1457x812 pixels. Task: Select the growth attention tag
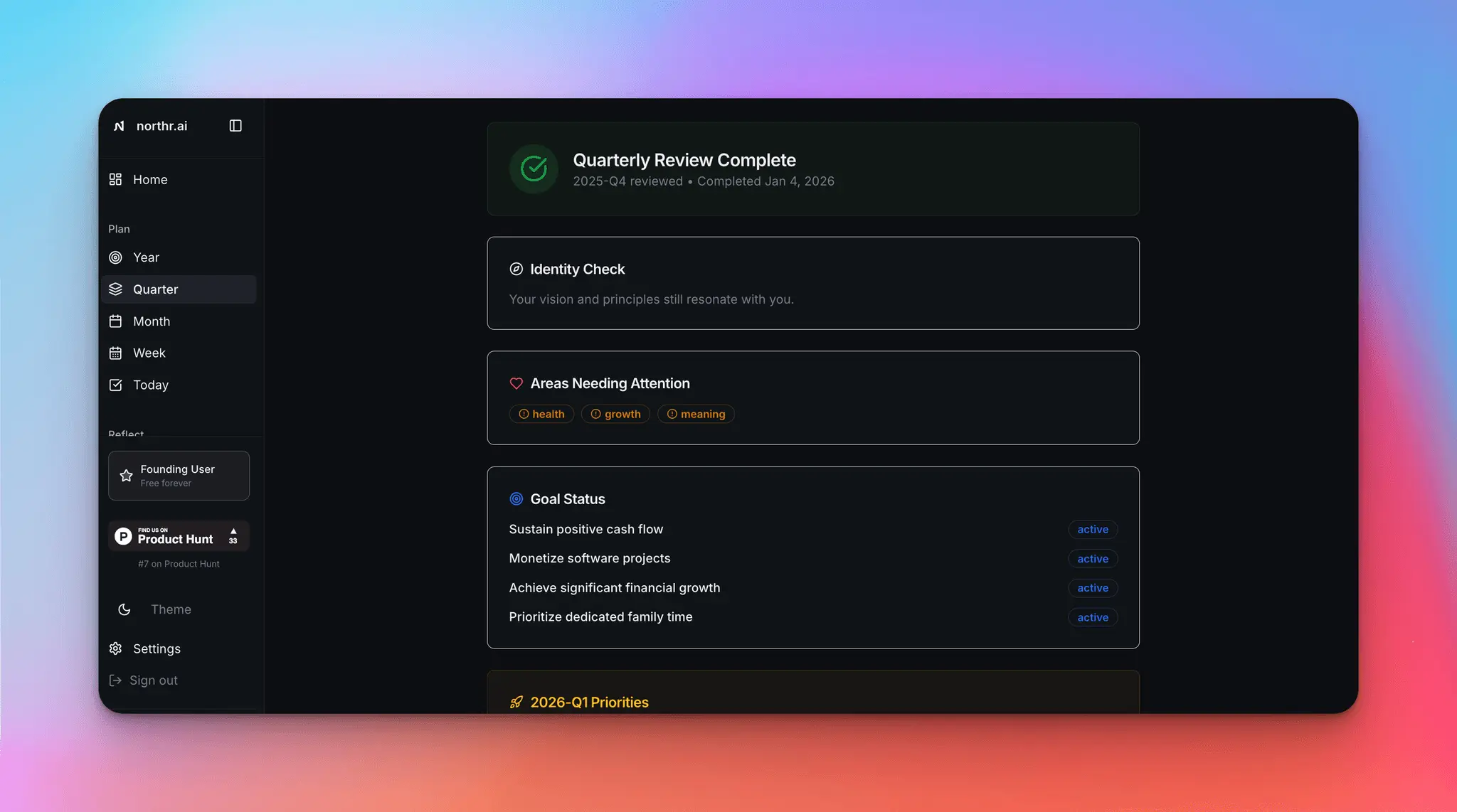click(x=615, y=414)
